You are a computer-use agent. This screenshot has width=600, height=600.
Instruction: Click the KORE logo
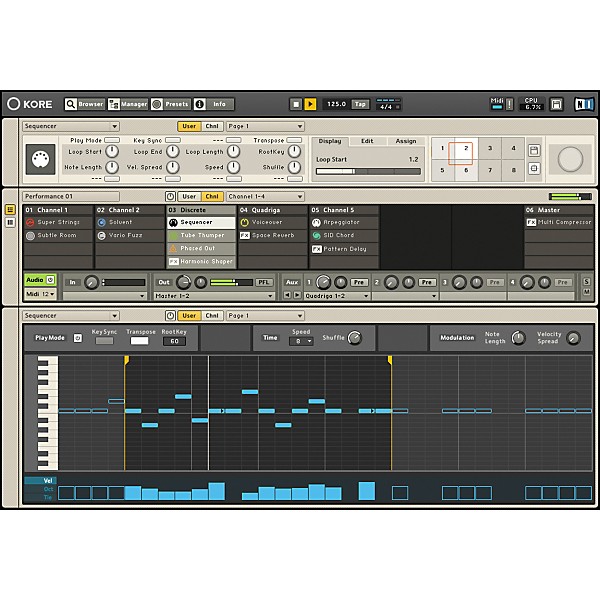point(30,104)
